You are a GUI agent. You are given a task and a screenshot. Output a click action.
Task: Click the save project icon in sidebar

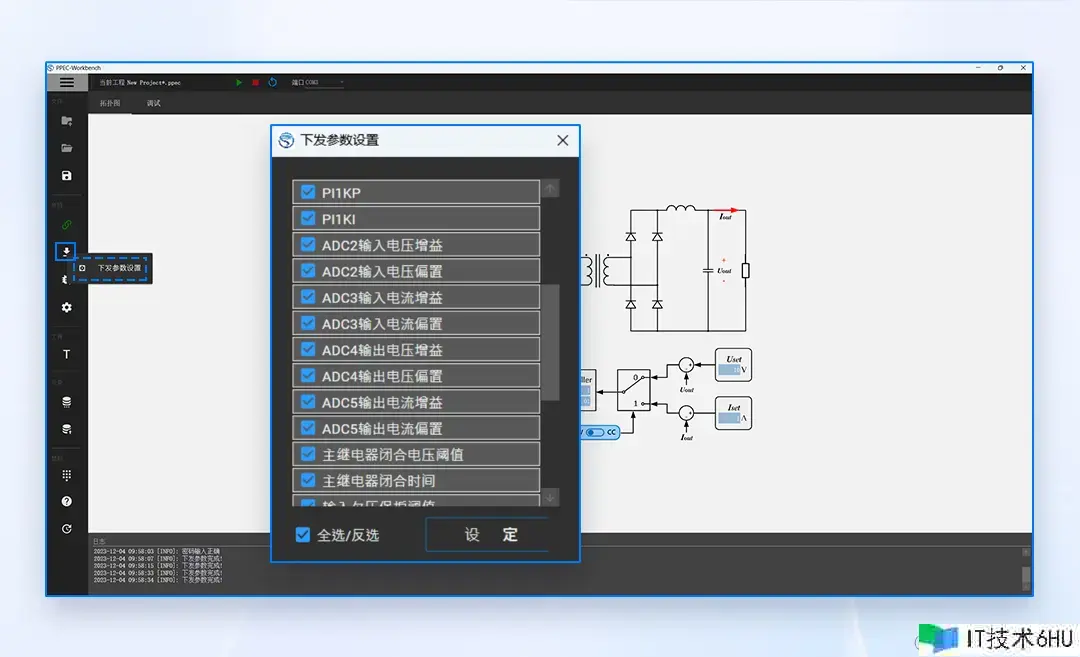click(65, 176)
